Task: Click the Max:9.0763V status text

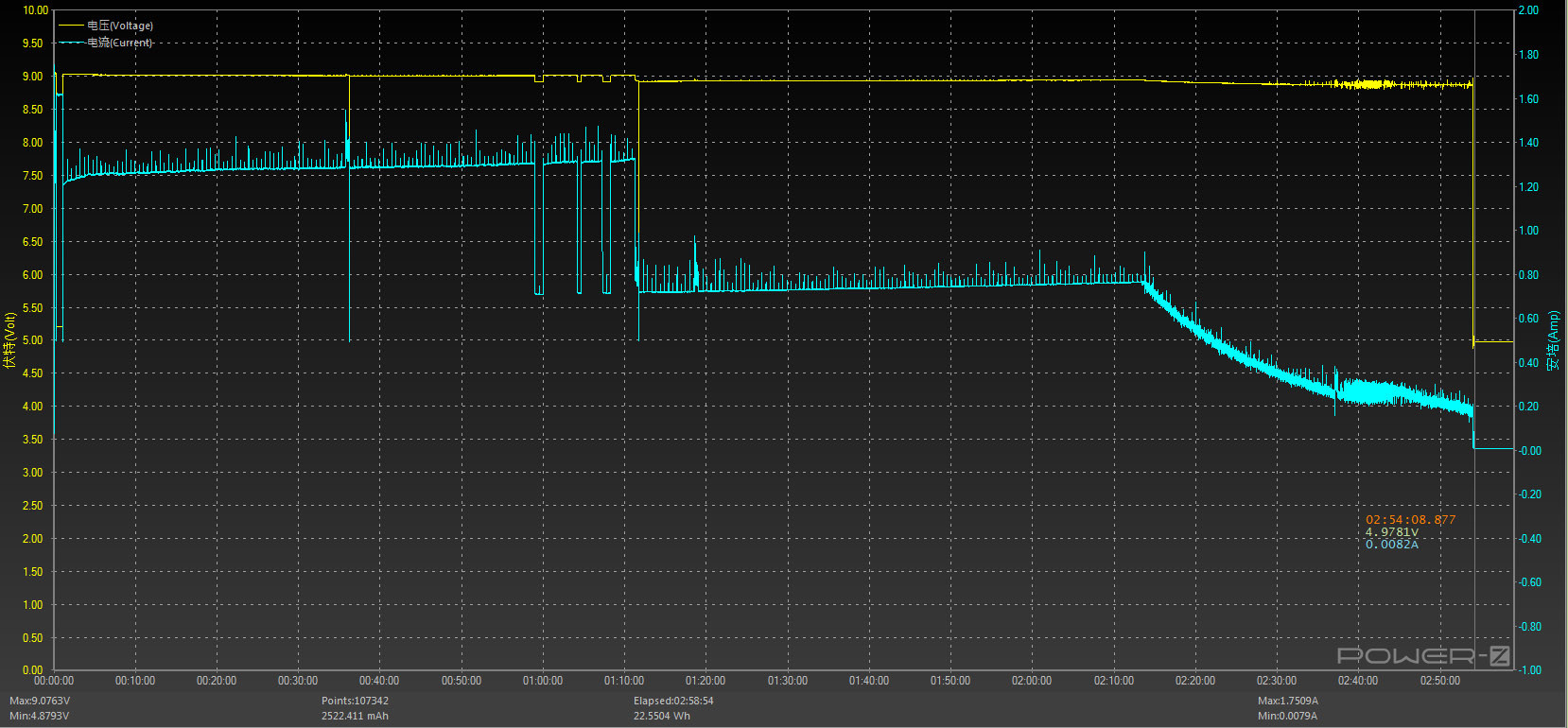Action: (x=40, y=701)
